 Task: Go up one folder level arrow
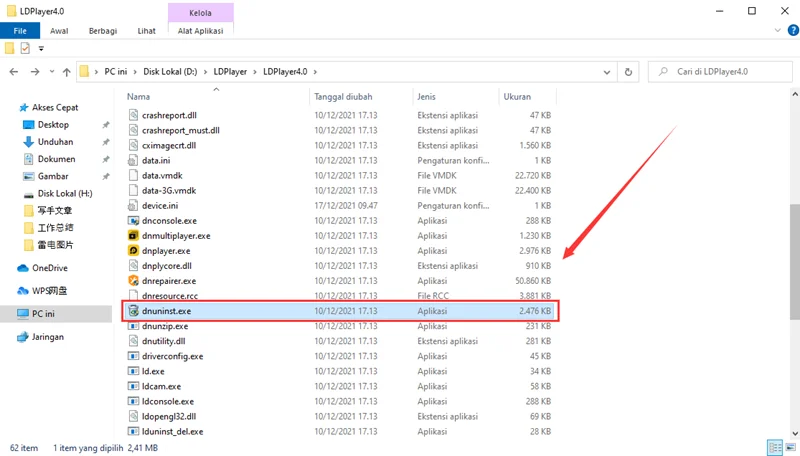tap(66, 72)
